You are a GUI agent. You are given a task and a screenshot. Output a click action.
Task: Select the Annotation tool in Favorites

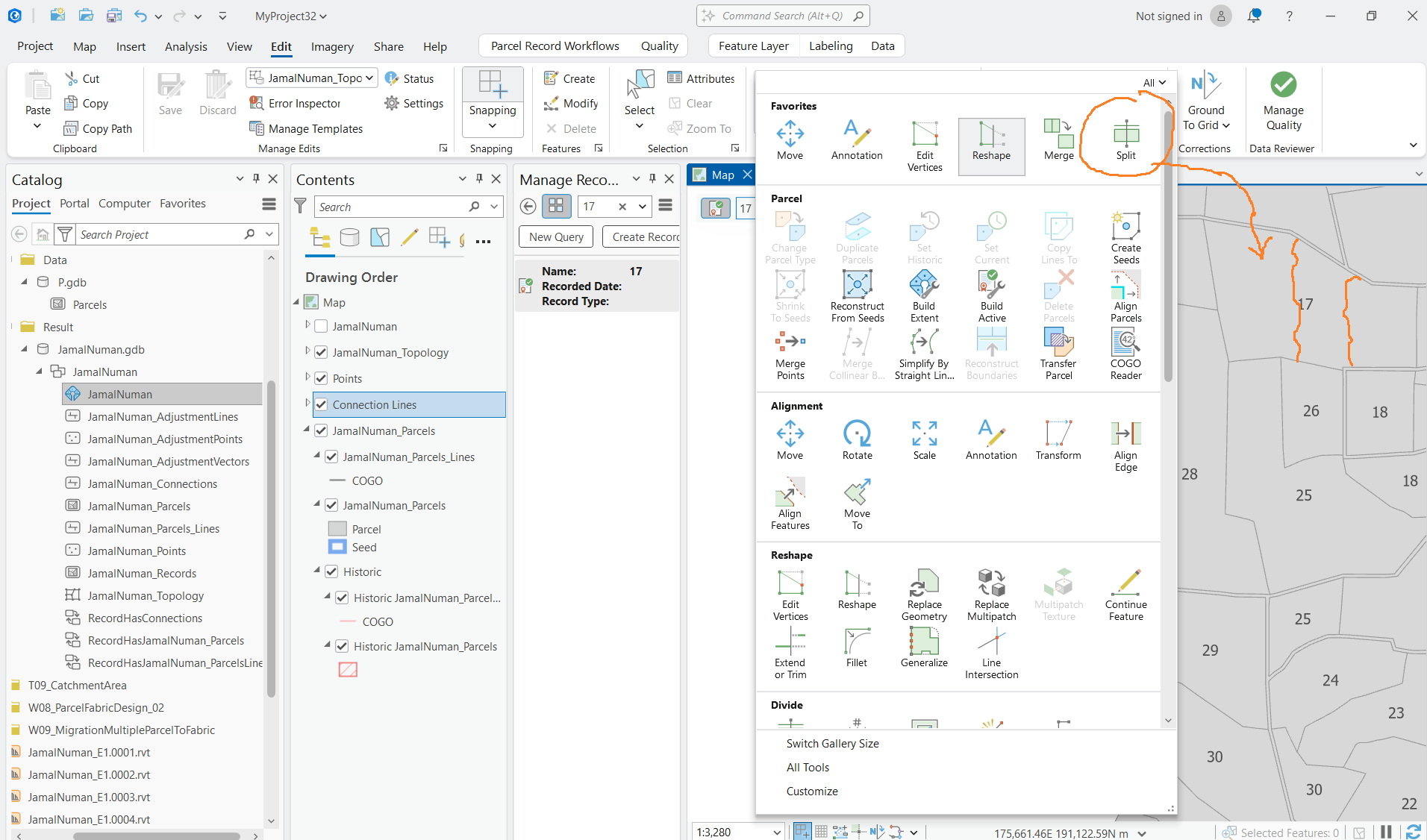click(857, 140)
